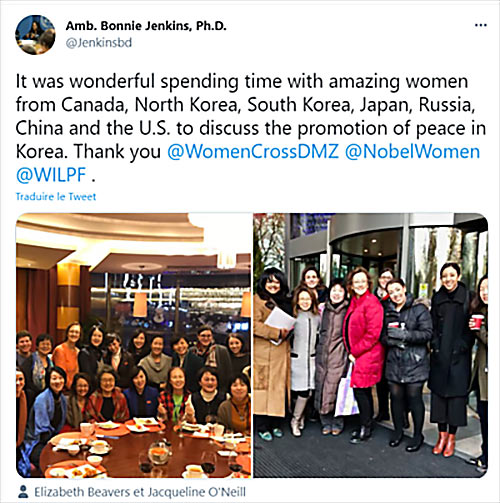Open the @WomenCrossDMZ mention
Screen dimensions: 500x503
253,152
